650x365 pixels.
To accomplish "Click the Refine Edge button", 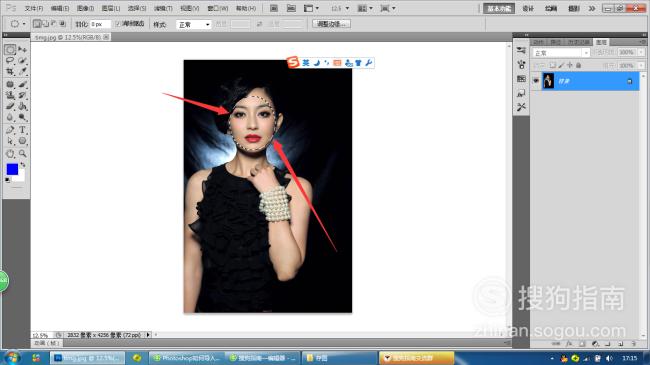I will click(331, 24).
